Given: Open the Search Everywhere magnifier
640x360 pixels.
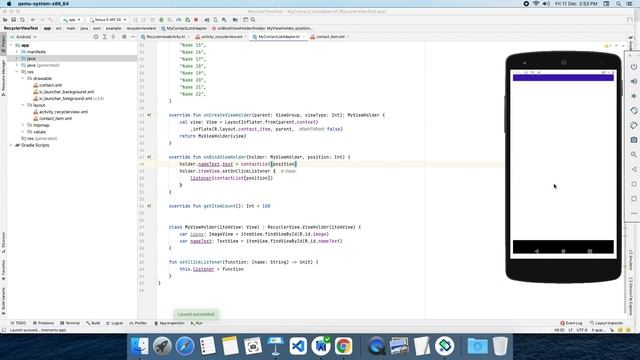Looking at the screenshot, I should pyautogui.click(x=253, y=20).
